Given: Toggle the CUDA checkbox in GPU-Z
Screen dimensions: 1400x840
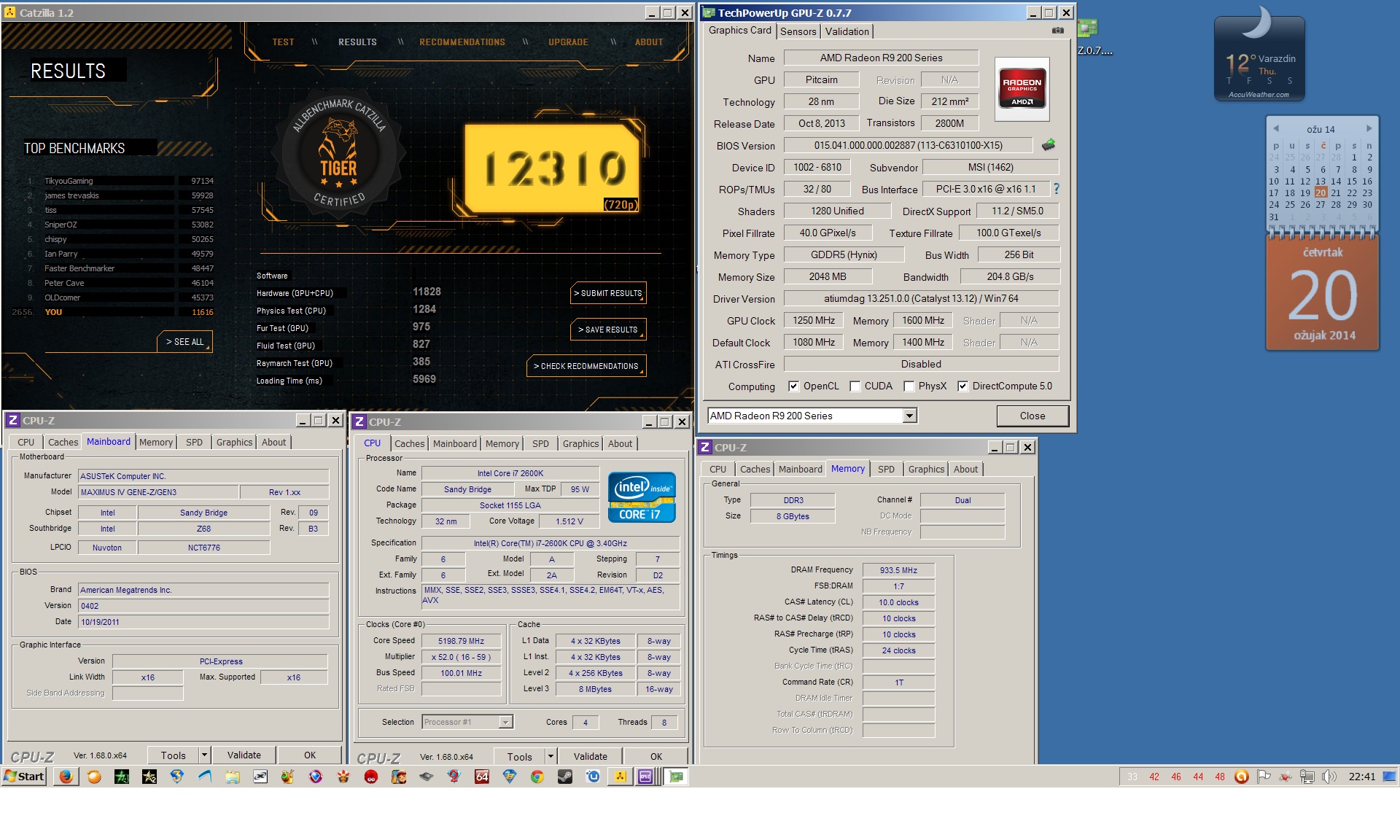Looking at the screenshot, I should click(x=855, y=386).
